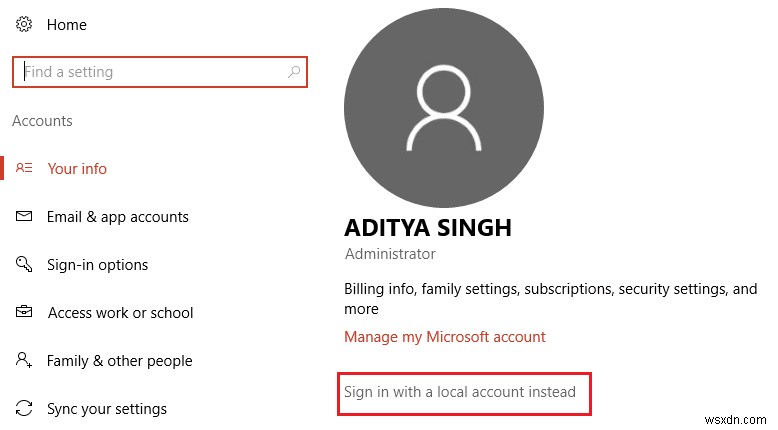
Task: Go to the Home label in the sidebar
Action: (67, 25)
